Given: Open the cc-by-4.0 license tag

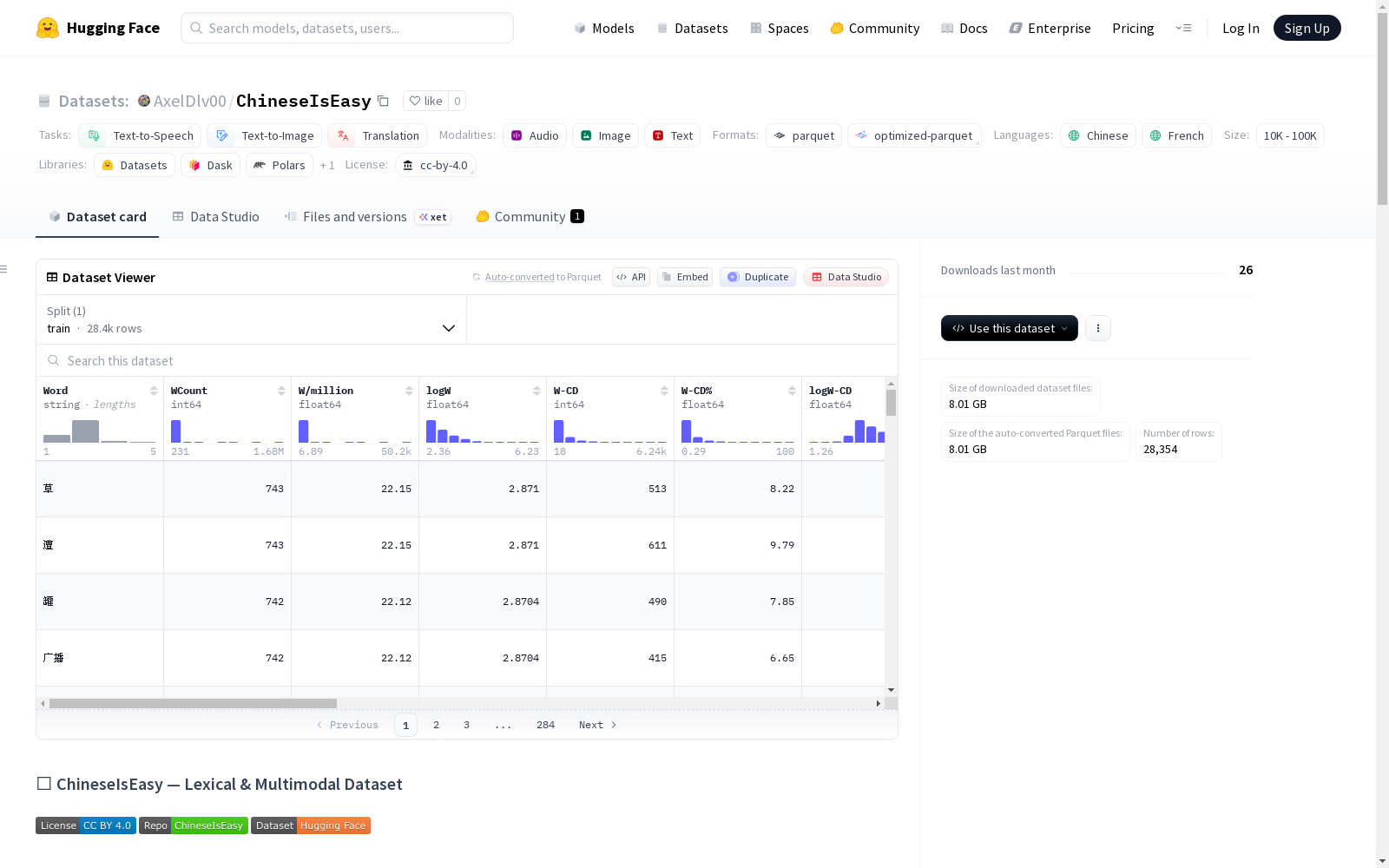Looking at the screenshot, I should [x=436, y=165].
